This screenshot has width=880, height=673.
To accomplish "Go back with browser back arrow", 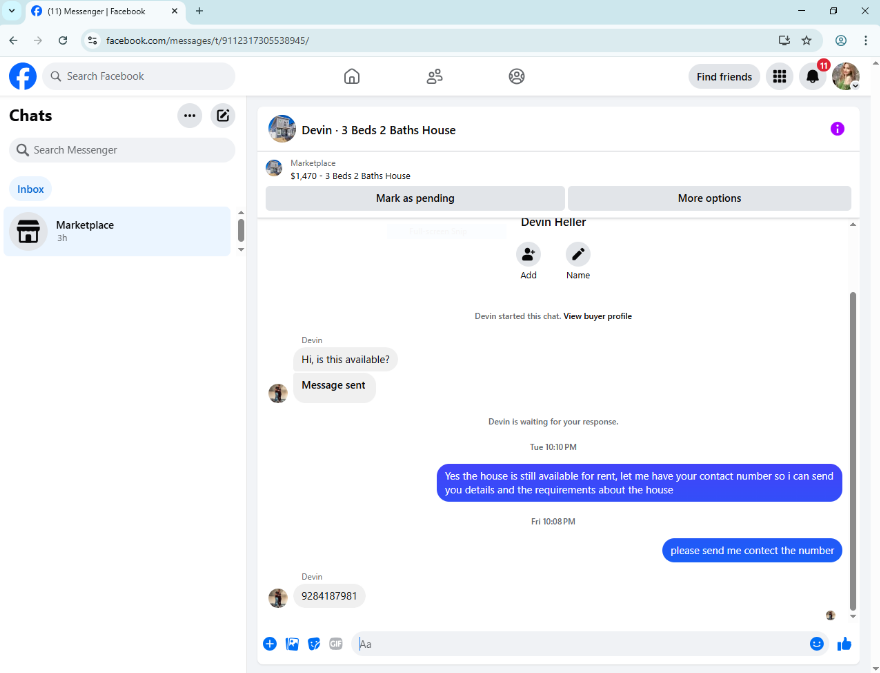I will tap(13, 40).
